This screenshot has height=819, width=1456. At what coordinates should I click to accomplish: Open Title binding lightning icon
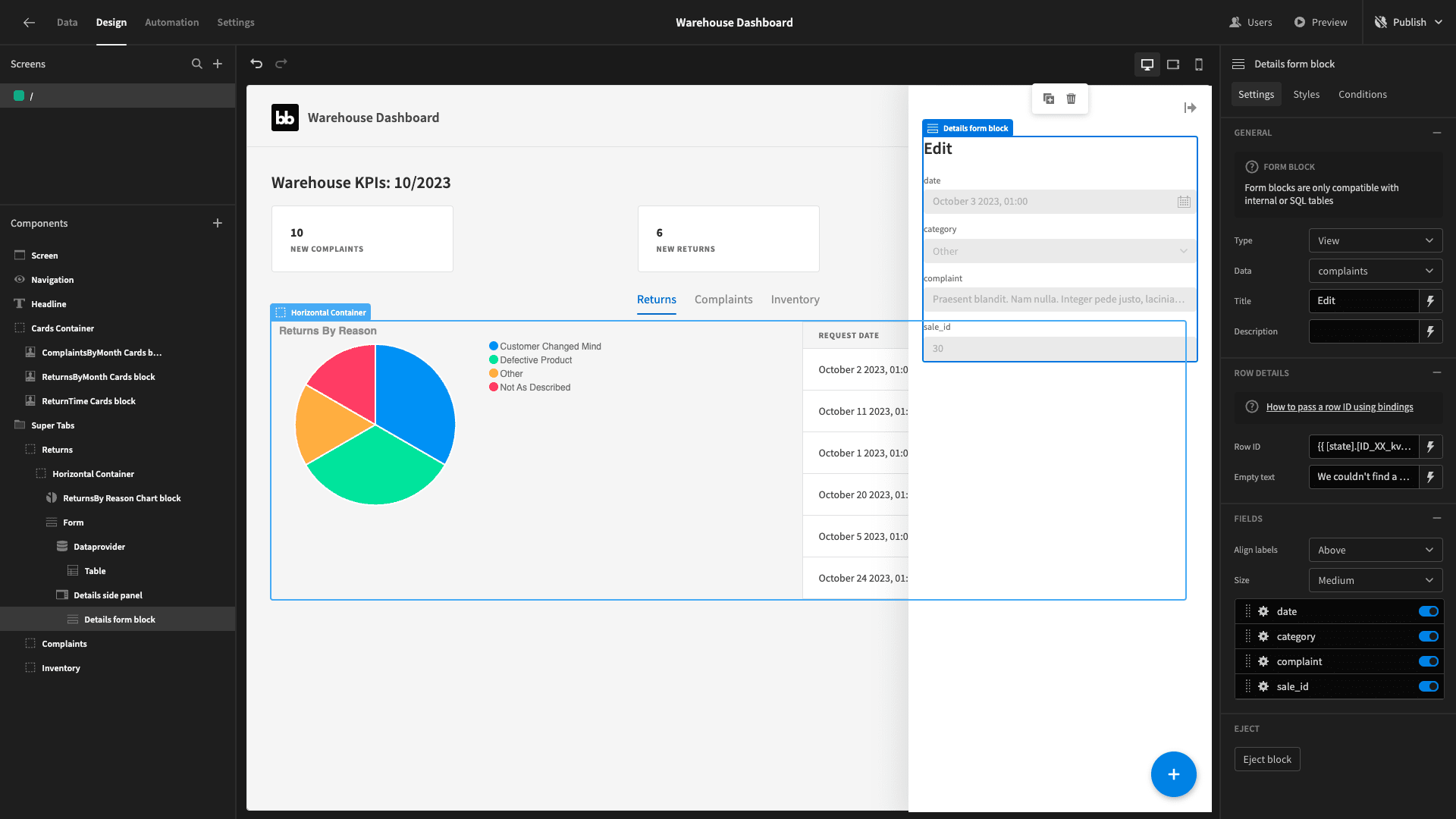pos(1430,301)
